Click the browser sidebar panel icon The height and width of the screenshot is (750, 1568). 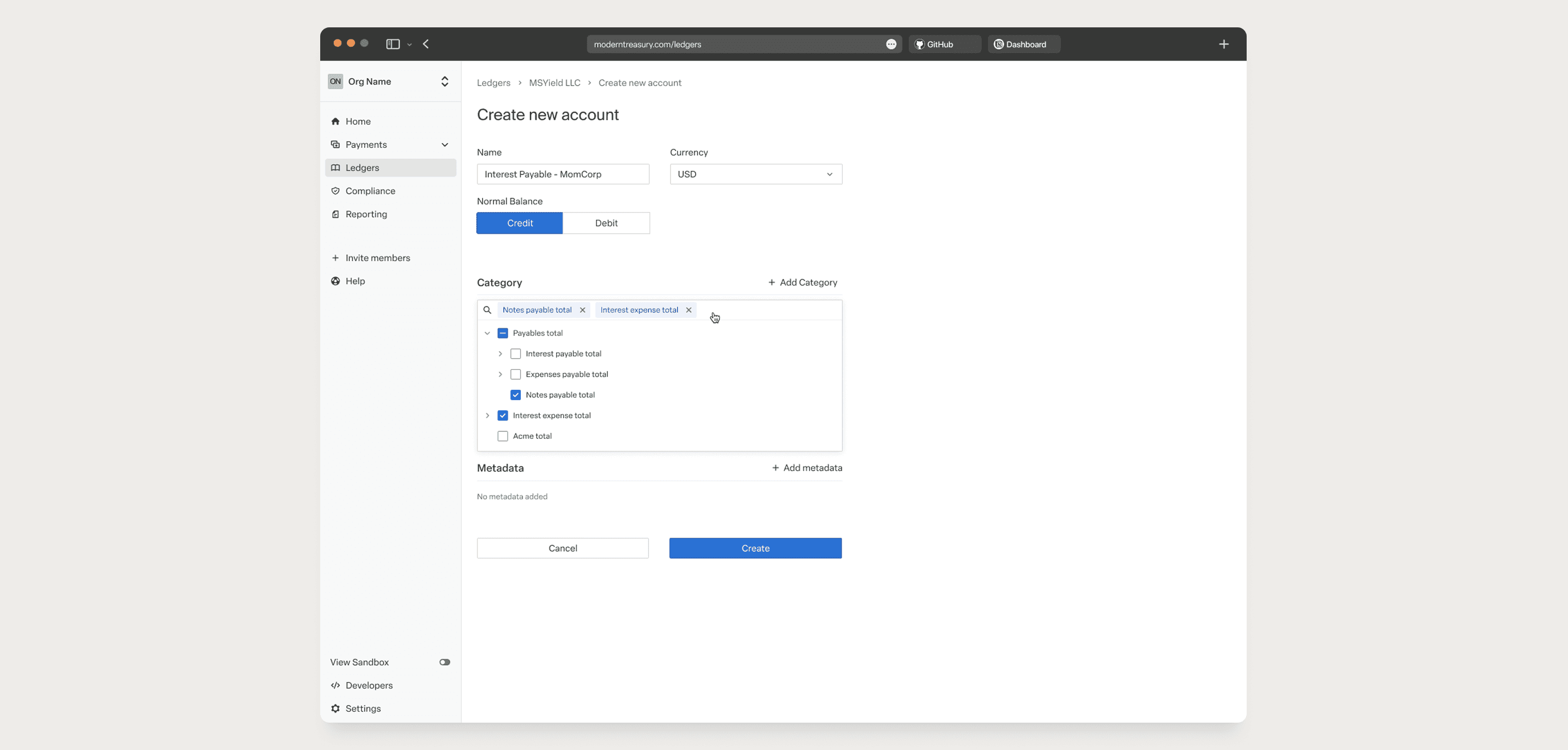393,44
